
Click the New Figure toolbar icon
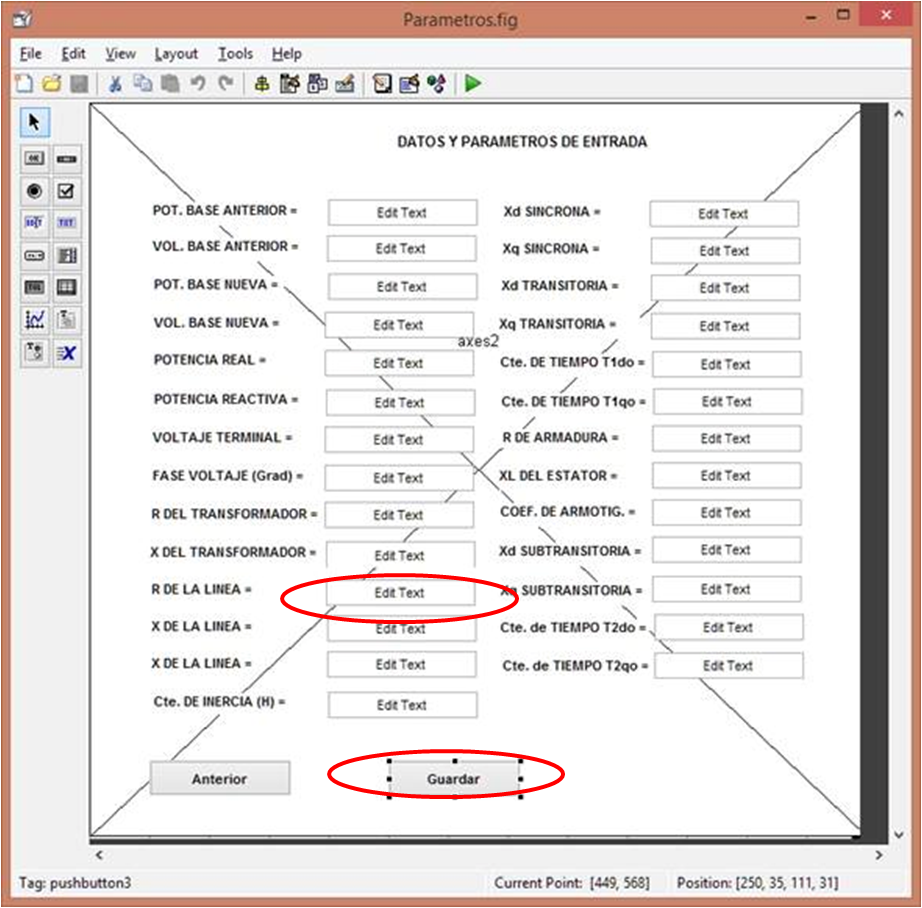pos(24,84)
